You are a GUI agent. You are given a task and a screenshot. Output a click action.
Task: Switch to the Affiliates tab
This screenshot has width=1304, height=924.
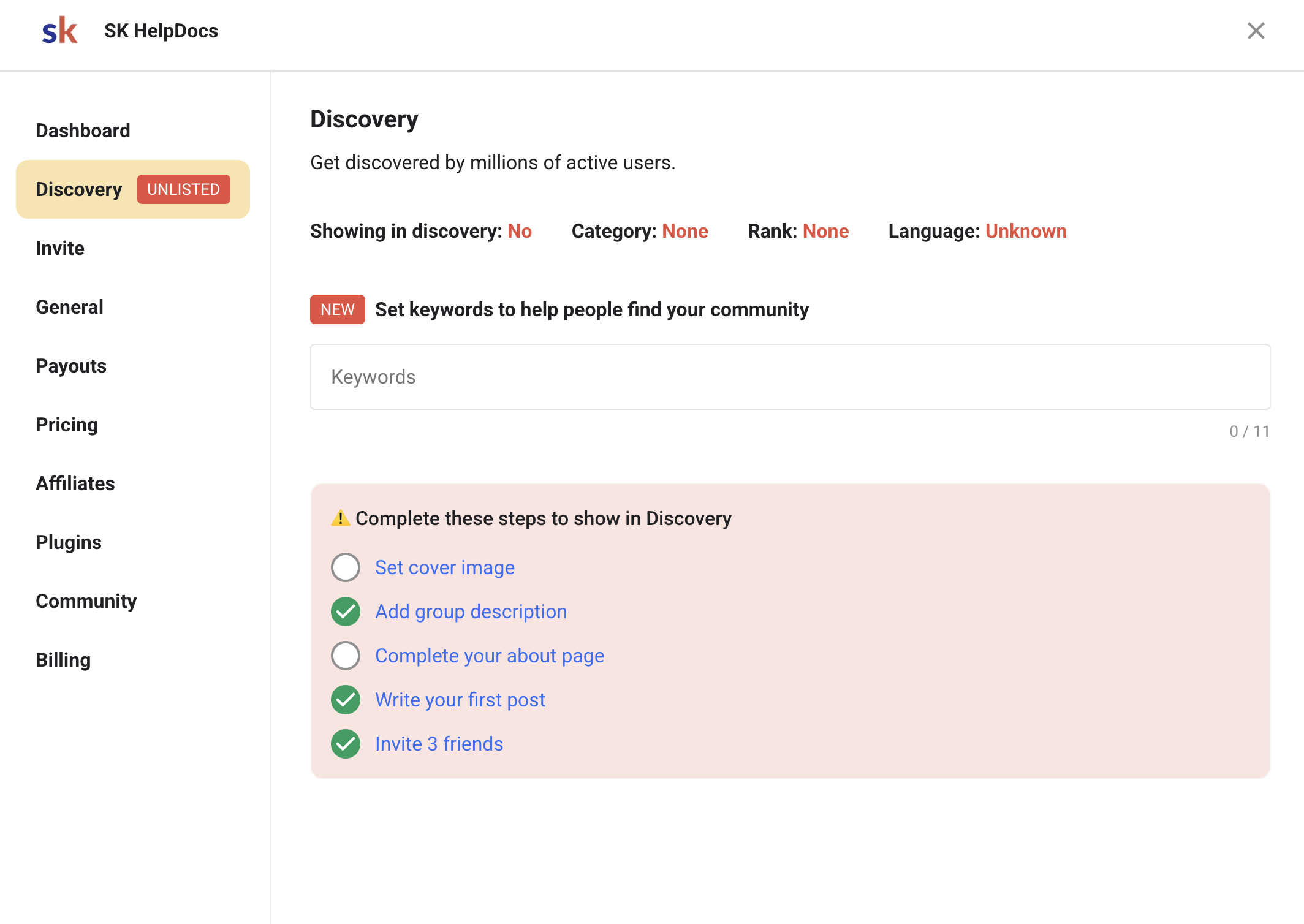coord(75,483)
